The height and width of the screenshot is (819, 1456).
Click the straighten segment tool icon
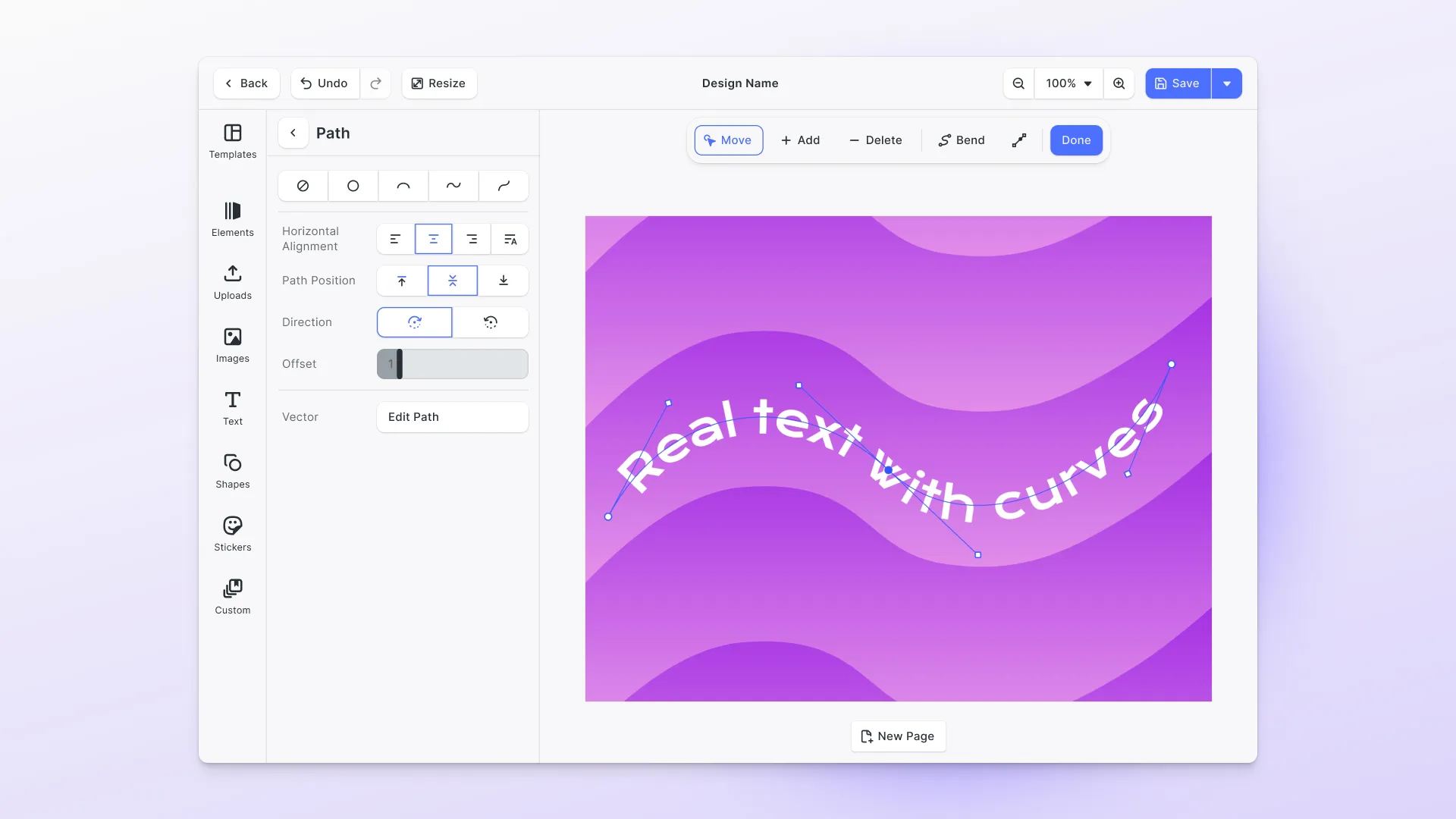pyautogui.click(x=1019, y=140)
